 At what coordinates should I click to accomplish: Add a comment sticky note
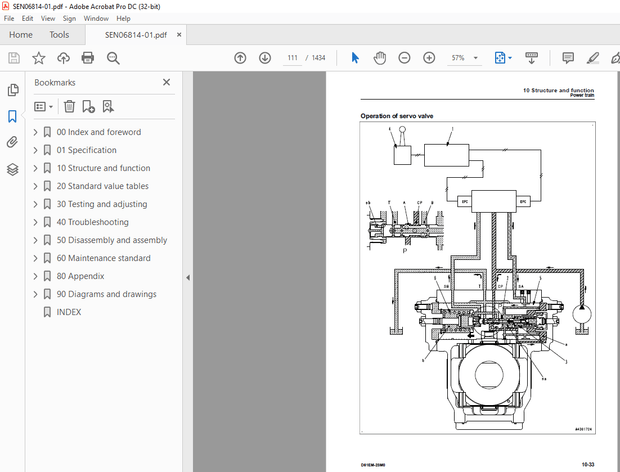[568, 58]
